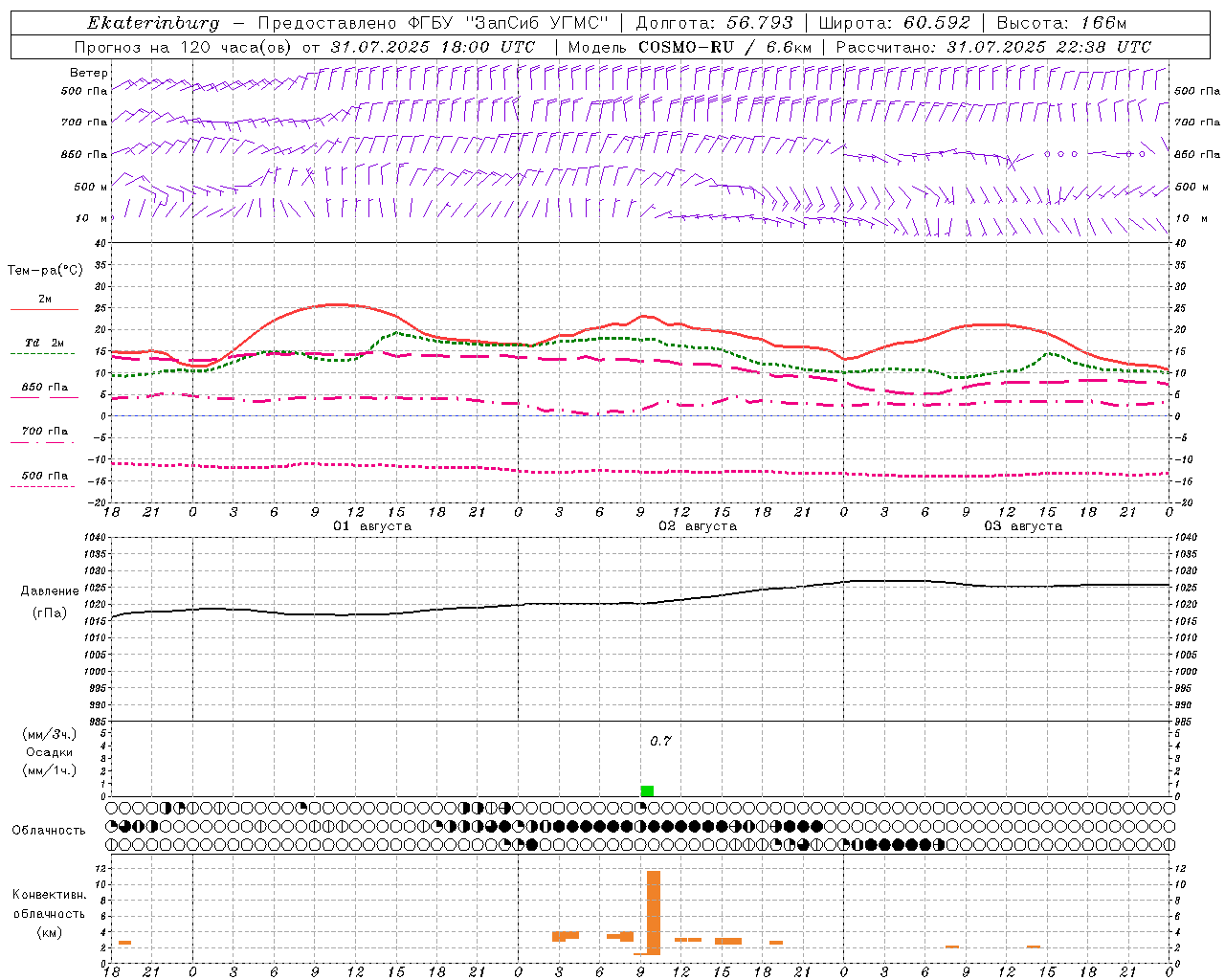
Task: Click the Осадки precipitation axis label
Action: (50, 752)
